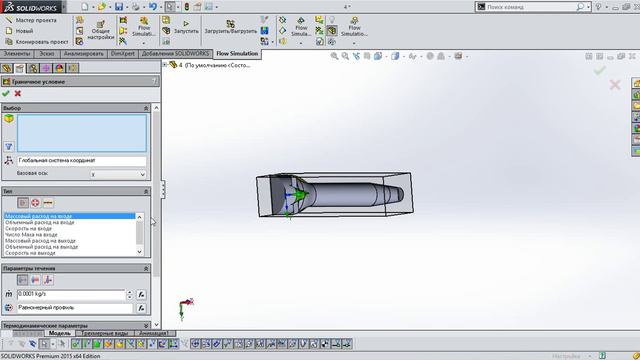Switch to Трехмерные виды bottom tab

(105, 333)
